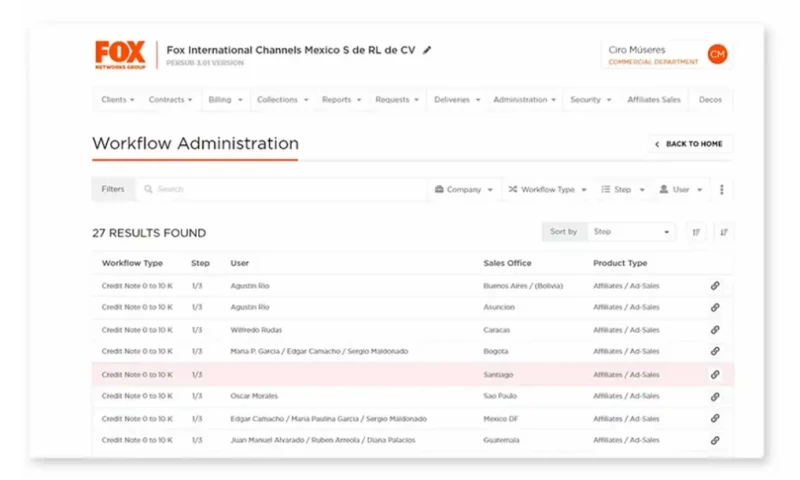Open the Administration menu
Viewport: 800px width, 480px height.
click(x=526, y=100)
